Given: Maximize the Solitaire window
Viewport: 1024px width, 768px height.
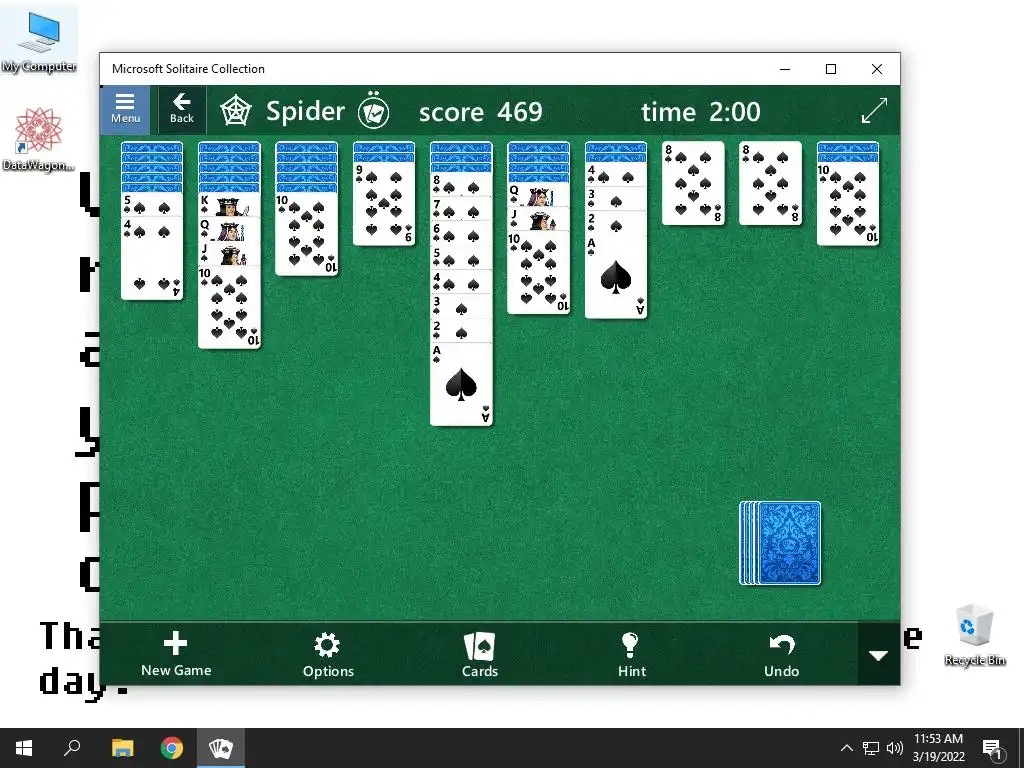Looking at the screenshot, I should (831, 69).
